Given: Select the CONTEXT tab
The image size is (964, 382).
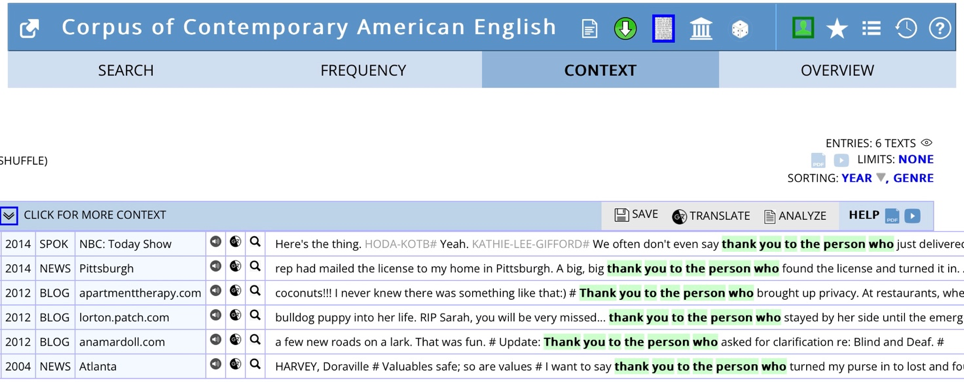Looking at the screenshot, I should tap(600, 70).
